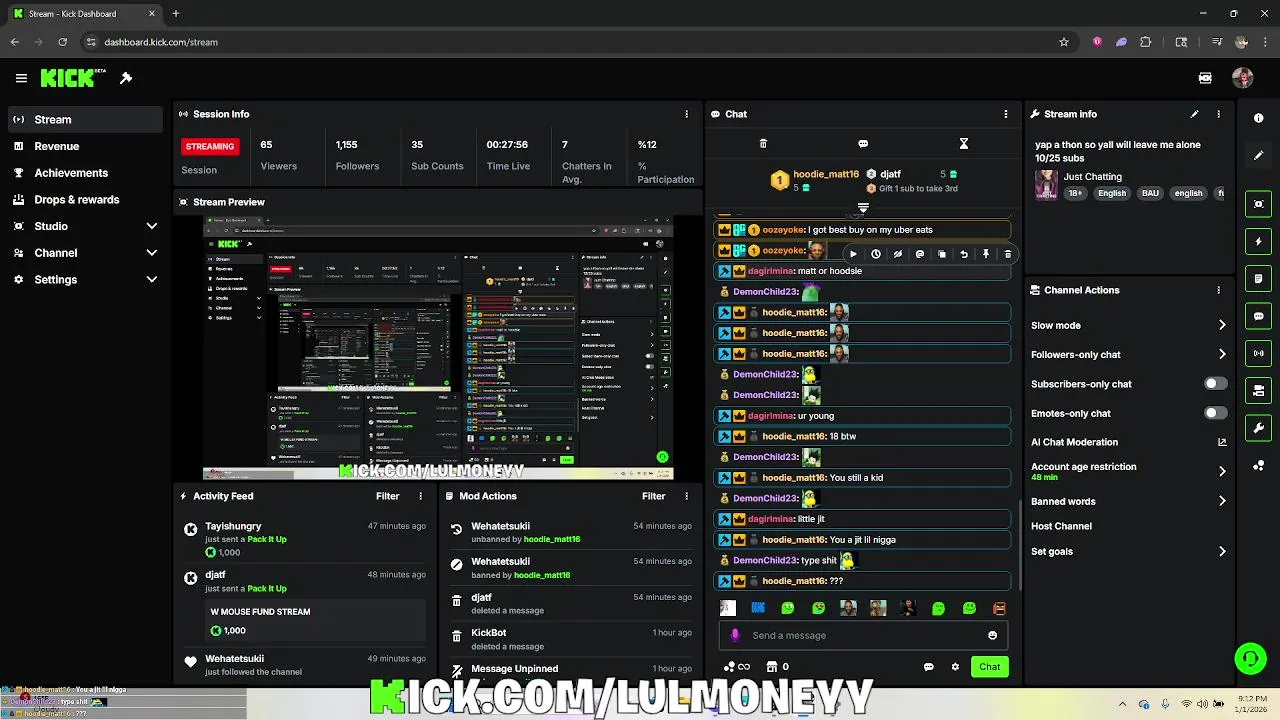Image resolution: width=1280 pixels, height=720 pixels.
Task: Click the Stream Preview thumbnail
Action: pyautogui.click(x=438, y=347)
